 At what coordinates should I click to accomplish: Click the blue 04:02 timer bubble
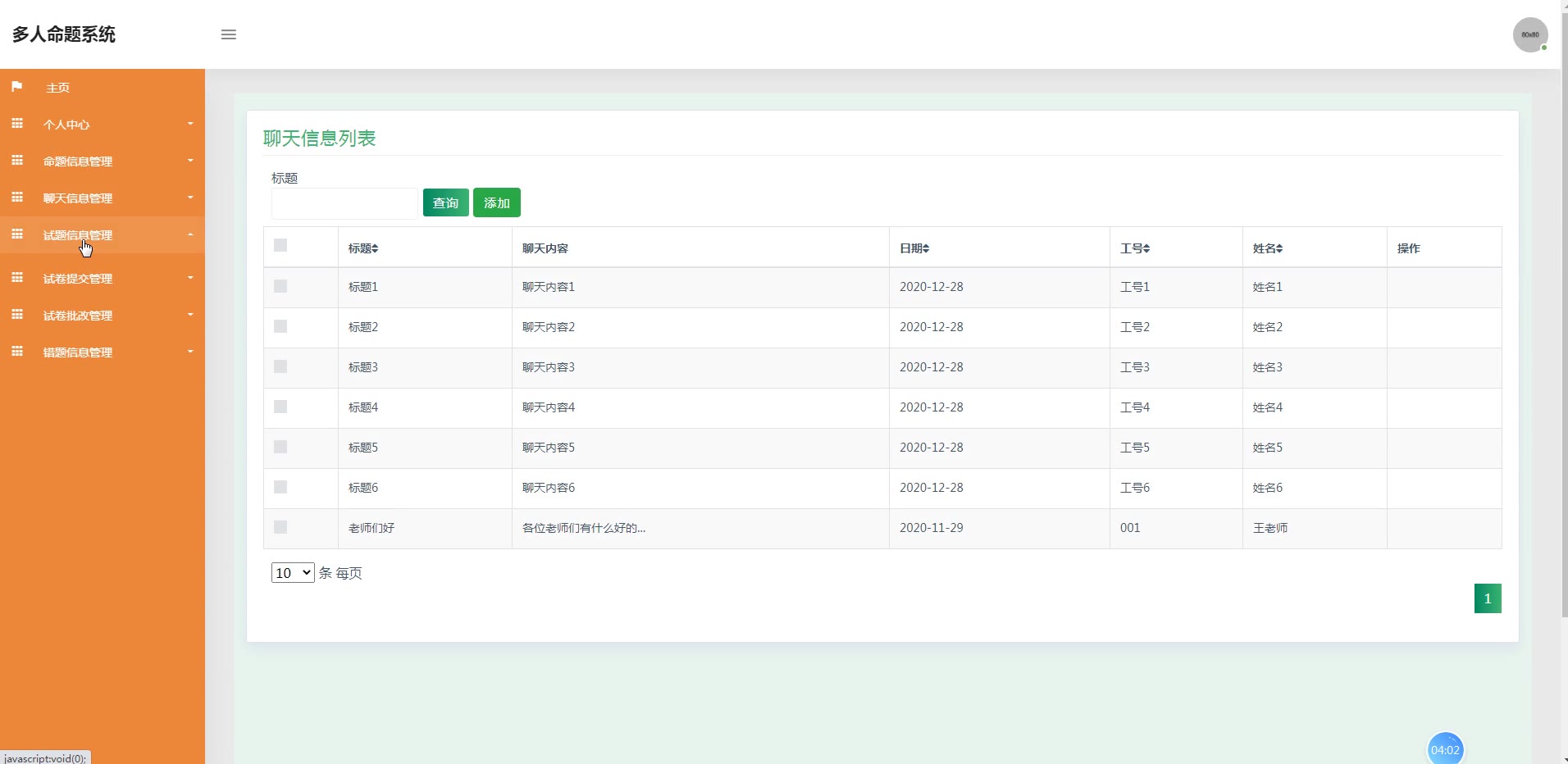pos(1445,749)
